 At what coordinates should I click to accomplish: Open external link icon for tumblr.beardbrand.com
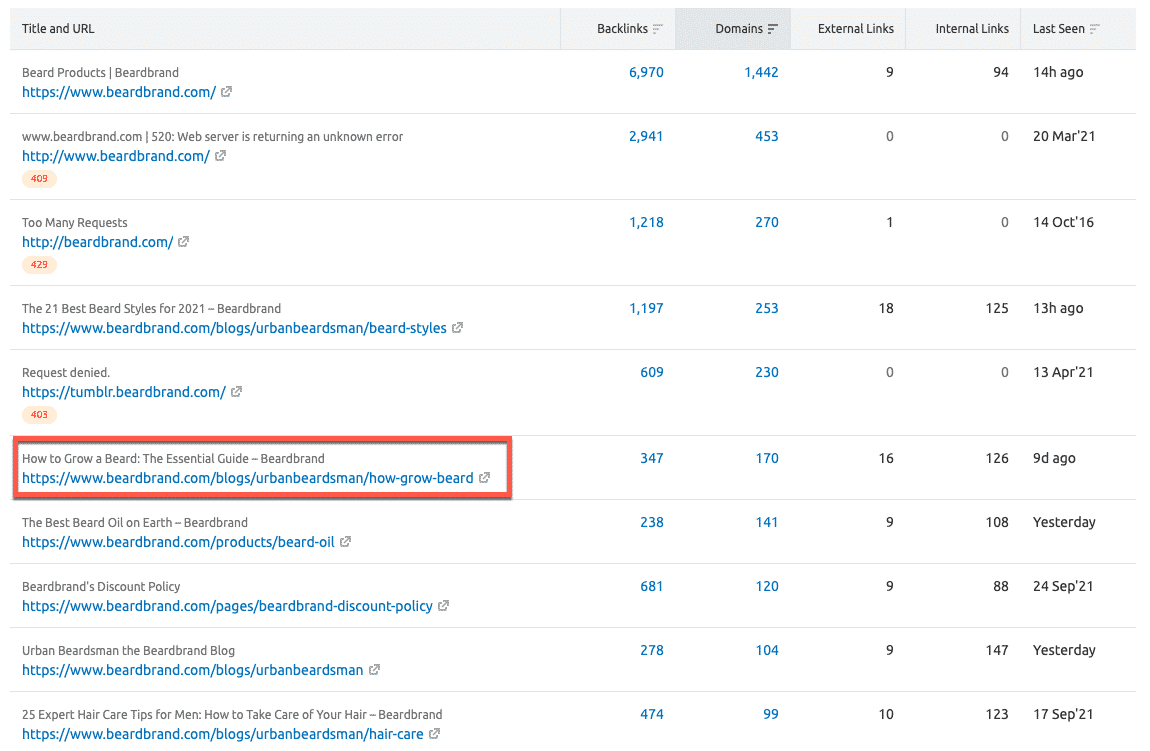237,392
